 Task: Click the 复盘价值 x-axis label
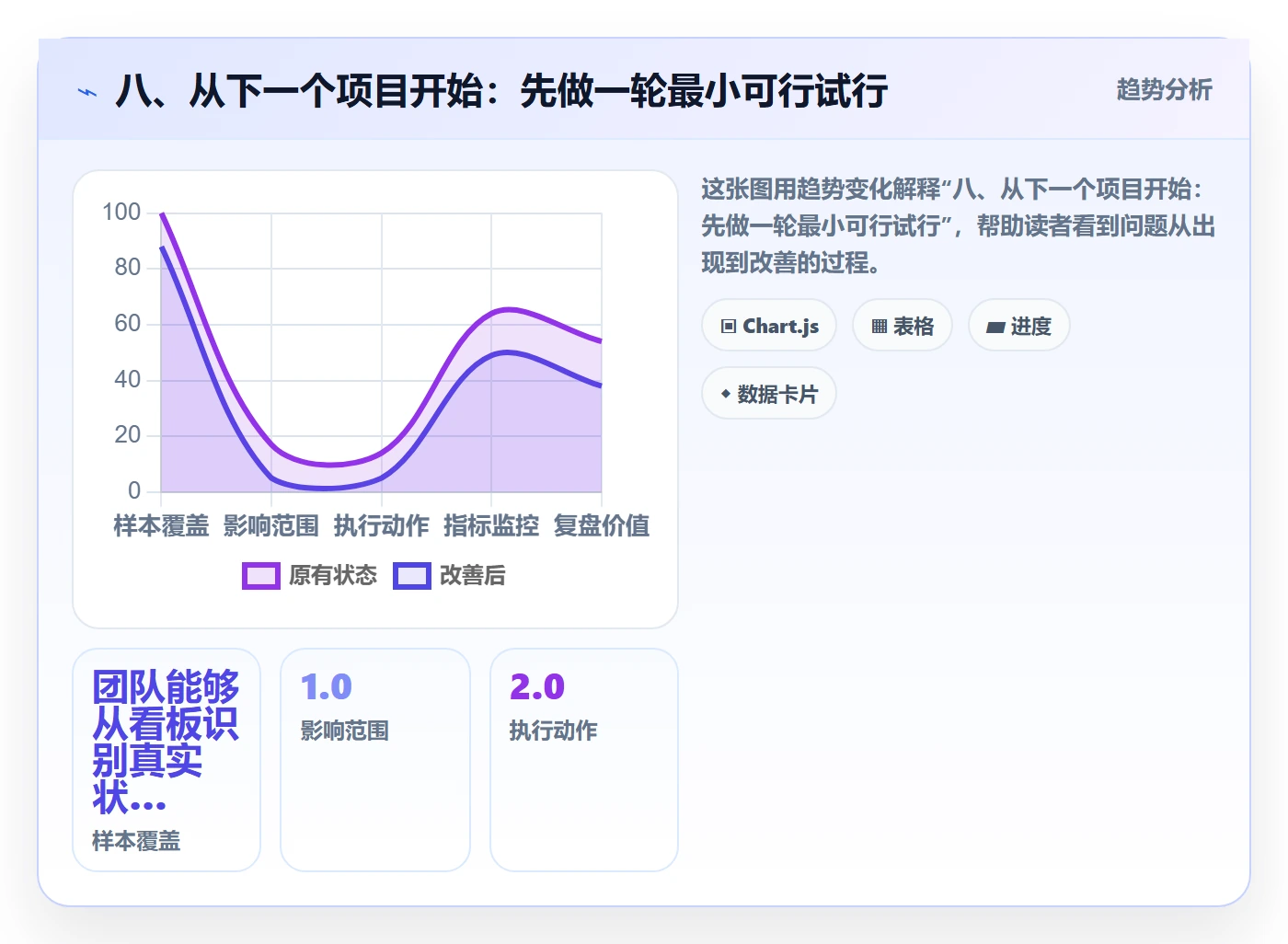[602, 525]
